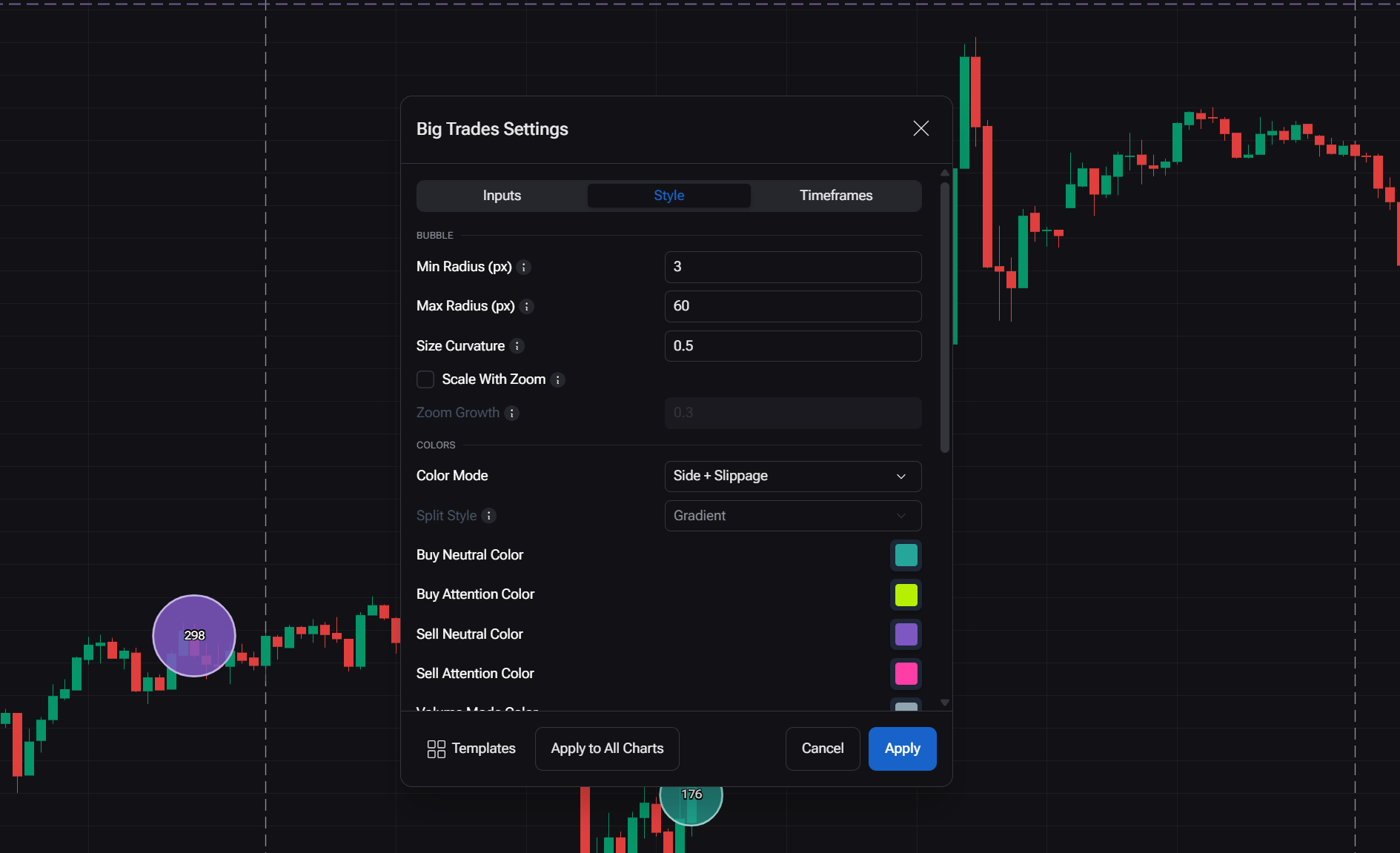Select the purple 298 trade bubble on chart
Image resolution: width=1400 pixels, height=853 pixels.
194,636
